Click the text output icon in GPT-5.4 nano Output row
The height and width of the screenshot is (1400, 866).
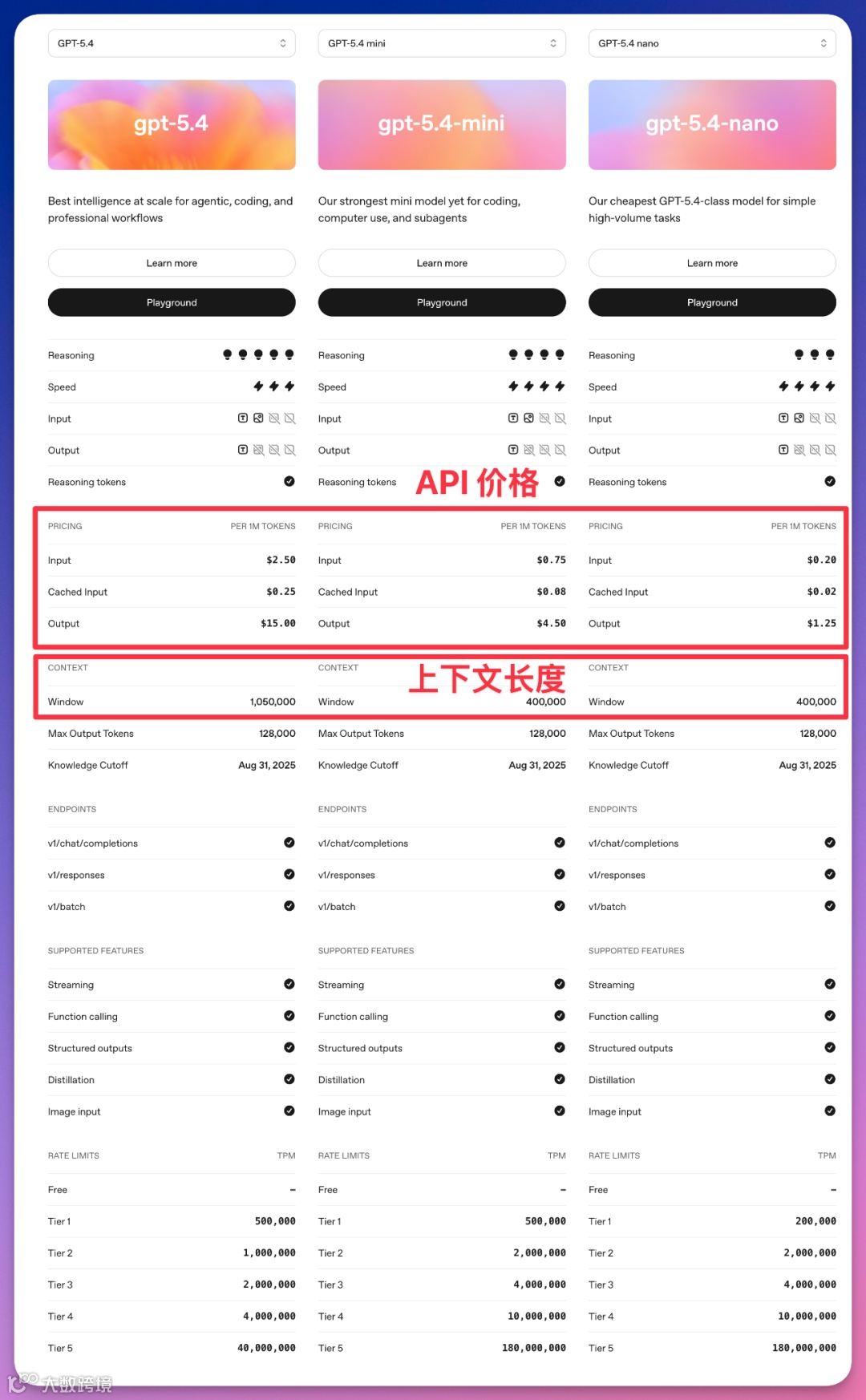coord(783,450)
